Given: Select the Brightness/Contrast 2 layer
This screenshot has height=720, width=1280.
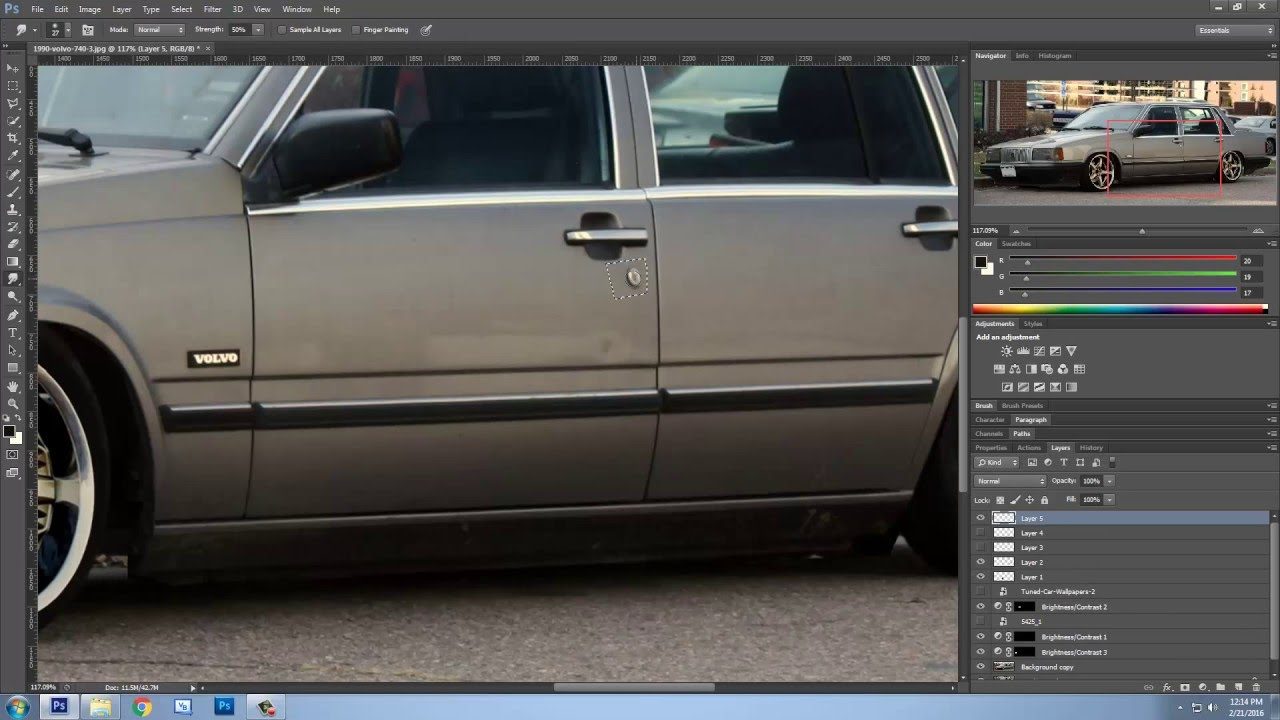Looking at the screenshot, I should click(1074, 607).
